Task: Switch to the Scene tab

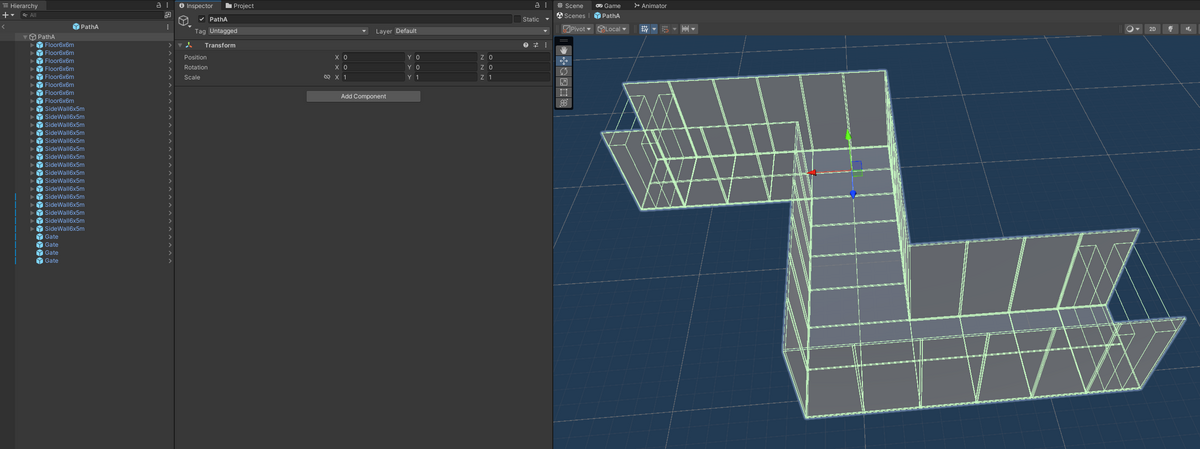Action: point(570,5)
